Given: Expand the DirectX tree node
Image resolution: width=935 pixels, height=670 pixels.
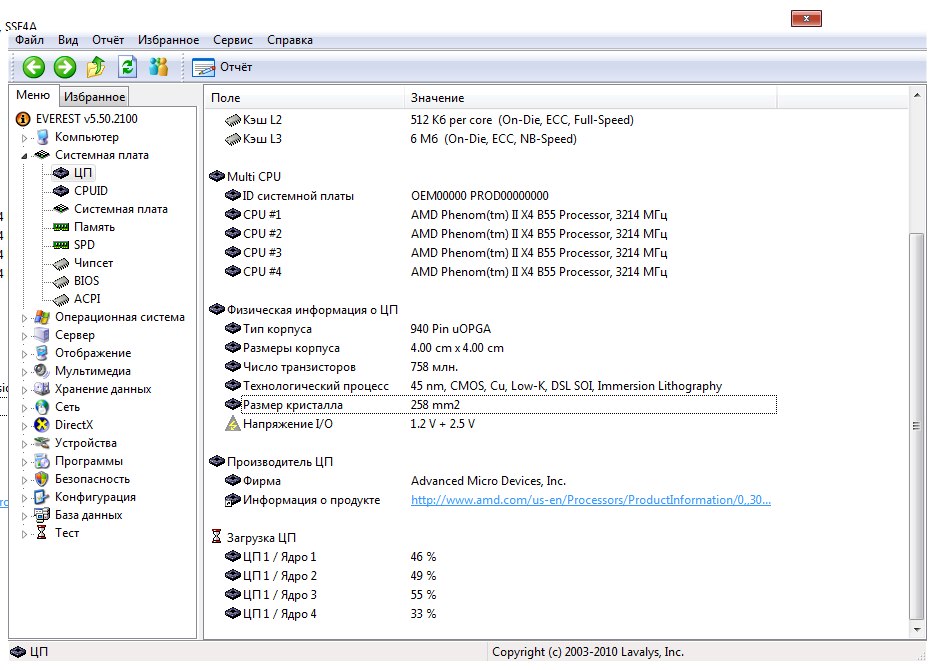Looking at the screenshot, I should click(x=24, y=426).
